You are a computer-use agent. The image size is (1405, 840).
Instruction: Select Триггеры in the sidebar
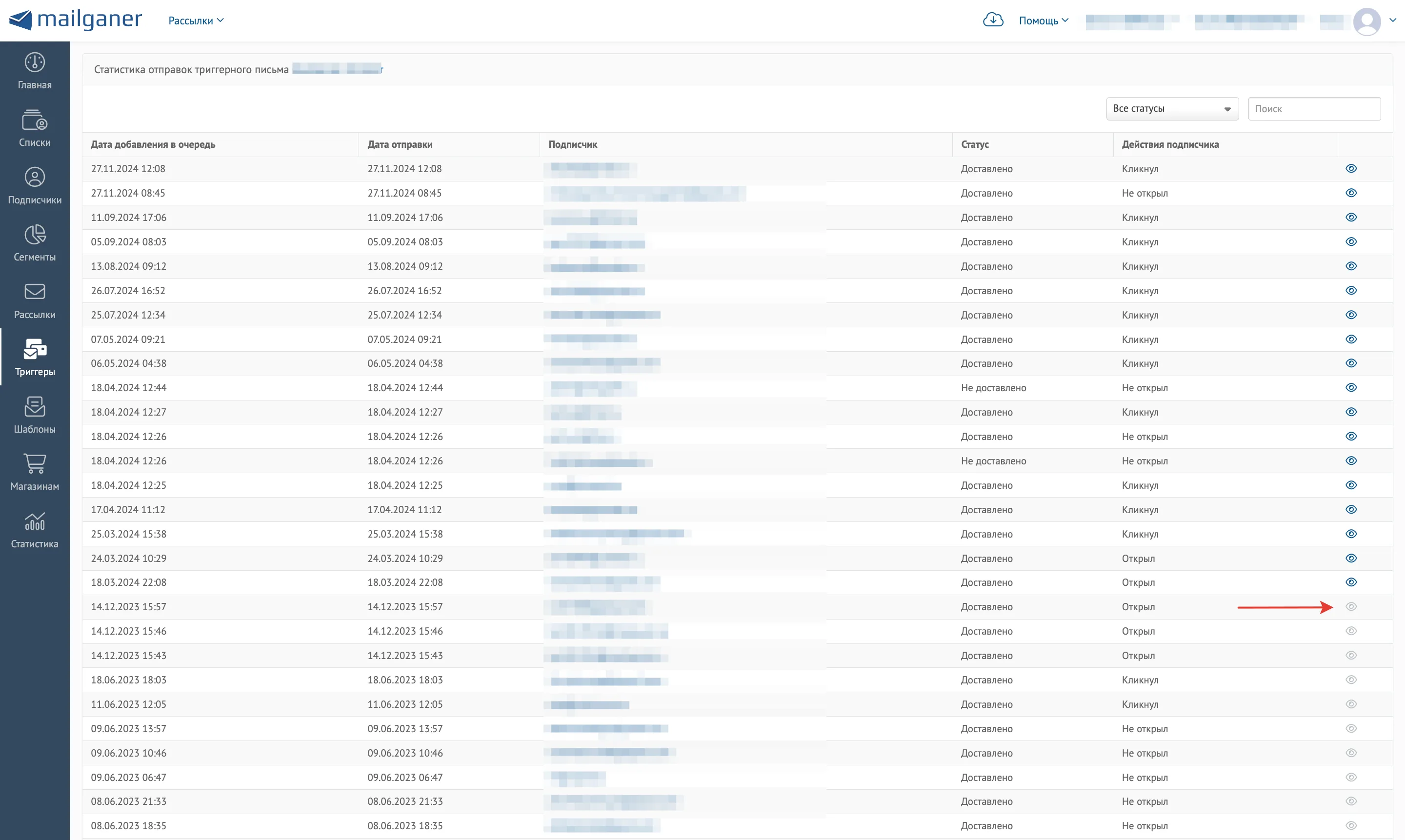click(35, 357)
